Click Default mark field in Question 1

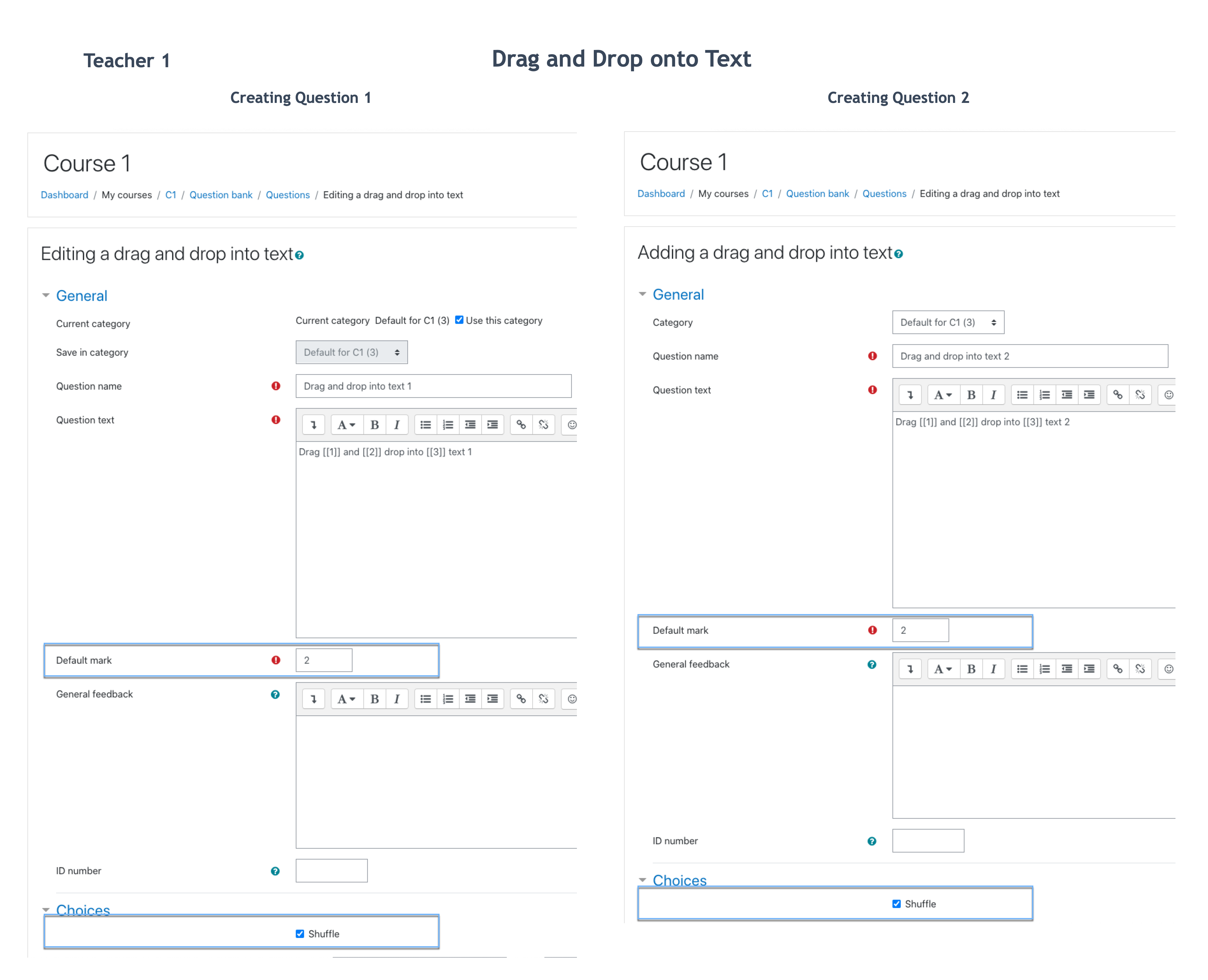(x=324, y=660)
